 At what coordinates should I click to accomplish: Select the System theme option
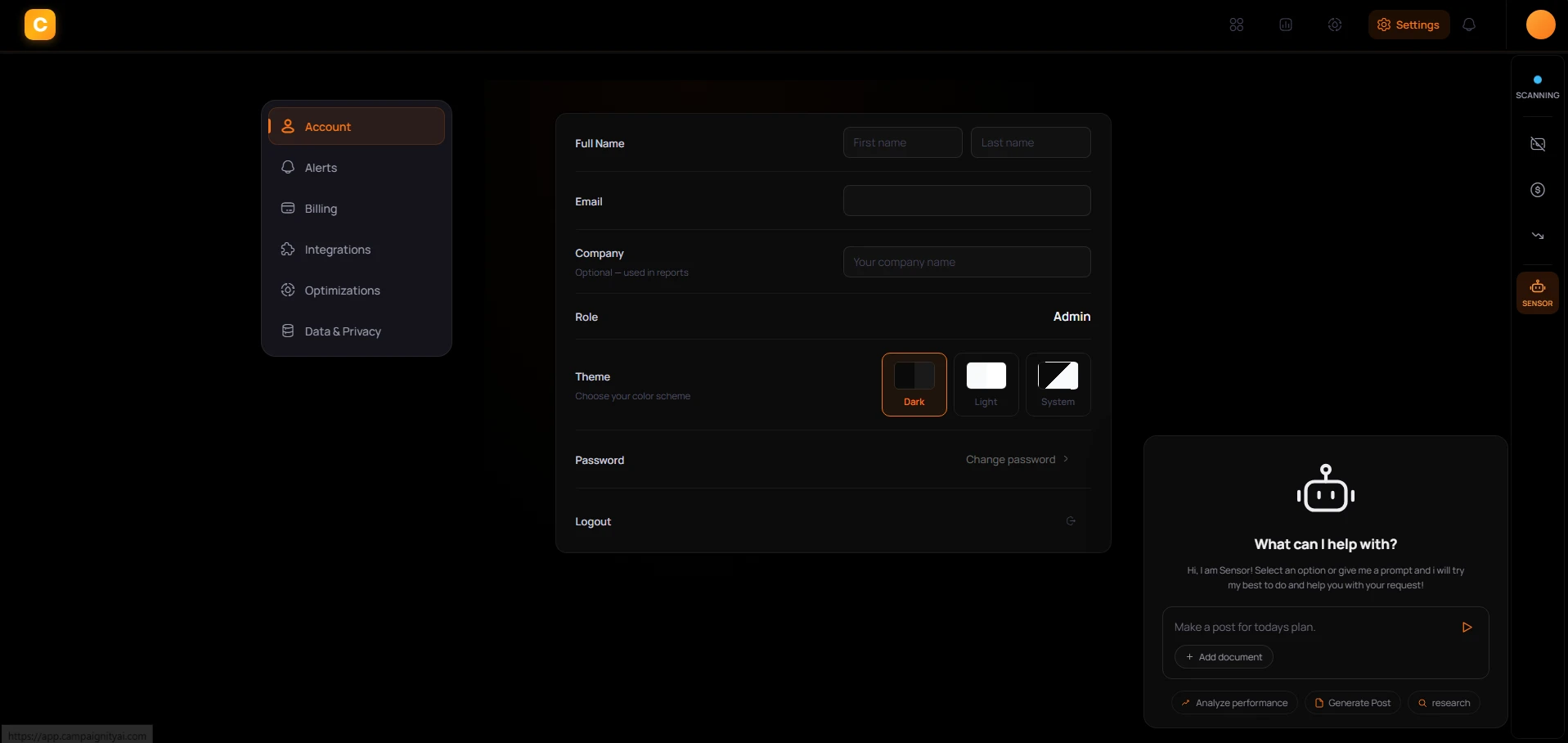pyautogui.click(x=1058, y=385)
